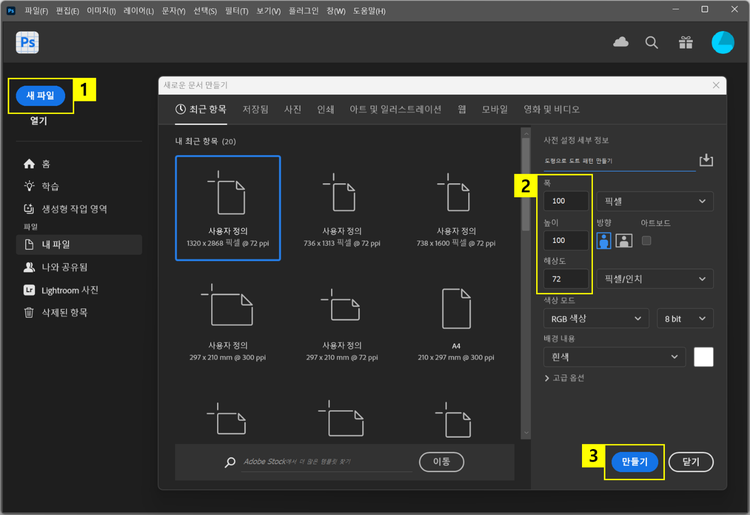Click the preset list scrollbar thumb
Screen dimensions: 750x515
[526, 184]
